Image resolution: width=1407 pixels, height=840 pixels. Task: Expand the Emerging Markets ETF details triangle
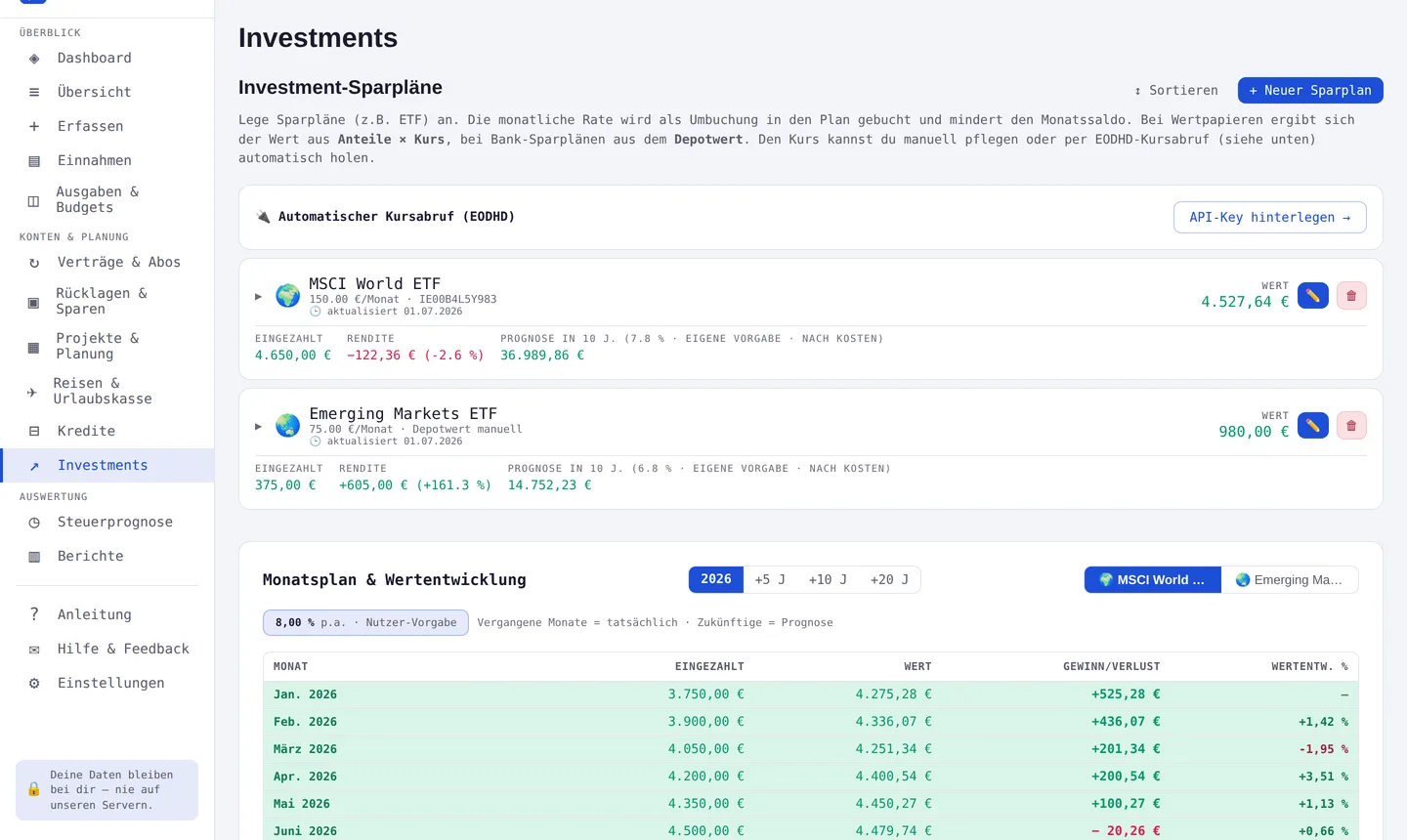(259, 426)
